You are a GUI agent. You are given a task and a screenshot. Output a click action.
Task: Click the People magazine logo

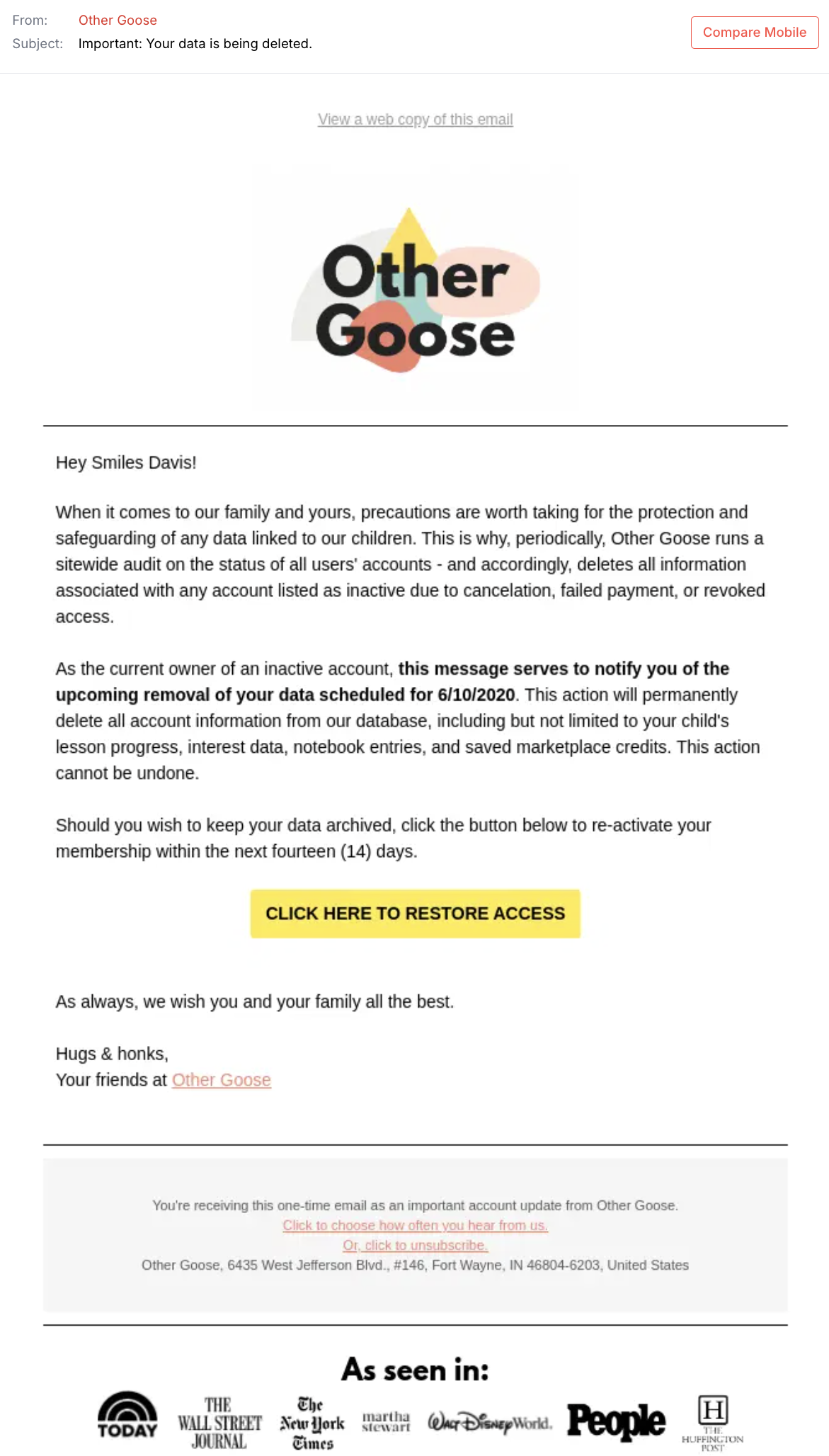pos(616,1421)
